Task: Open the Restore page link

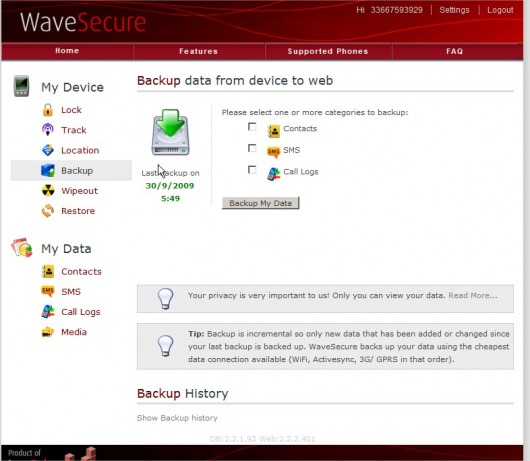Action: coord(78,211)
